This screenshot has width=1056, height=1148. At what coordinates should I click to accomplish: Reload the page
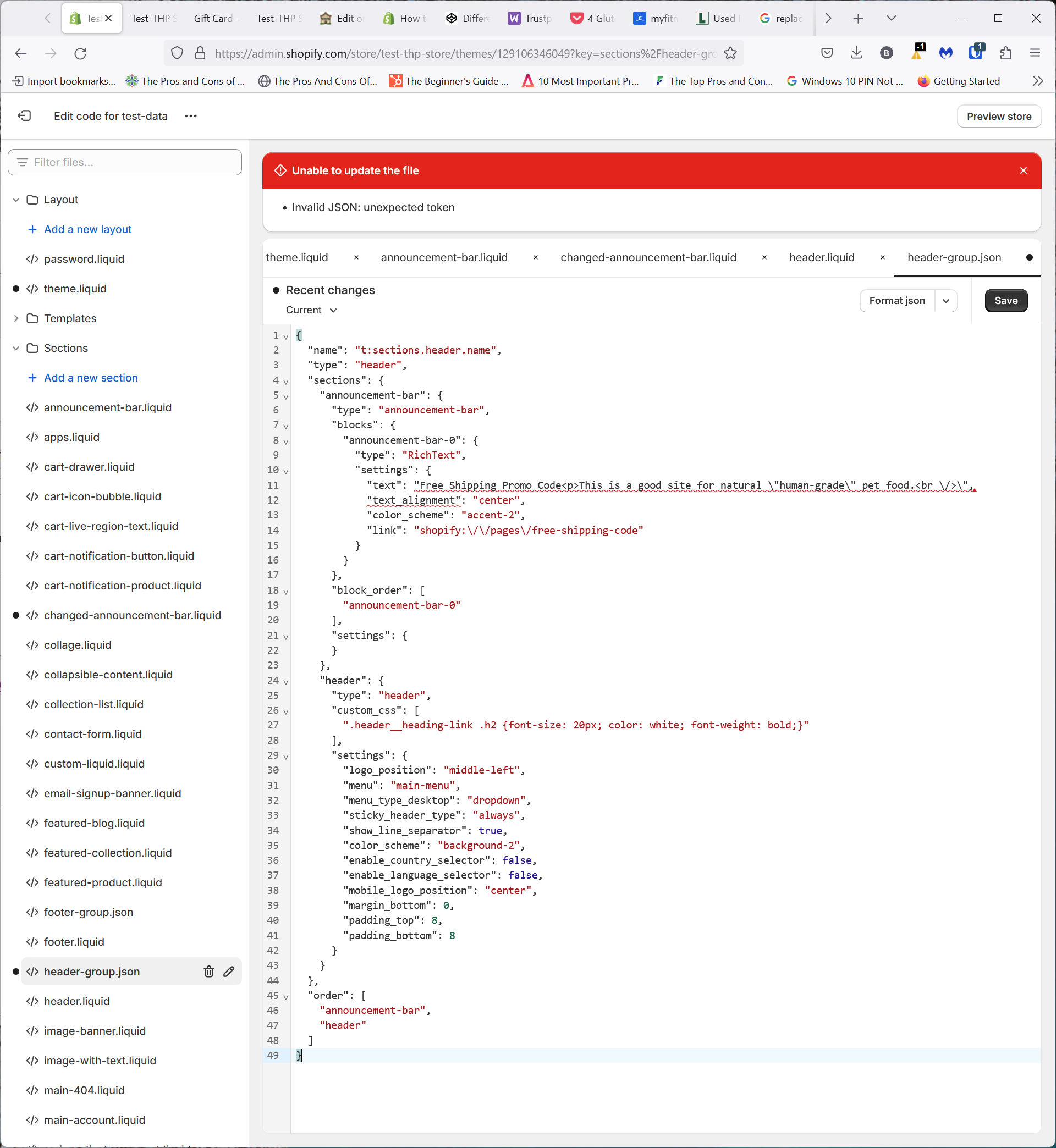click(x=80, y=54)
